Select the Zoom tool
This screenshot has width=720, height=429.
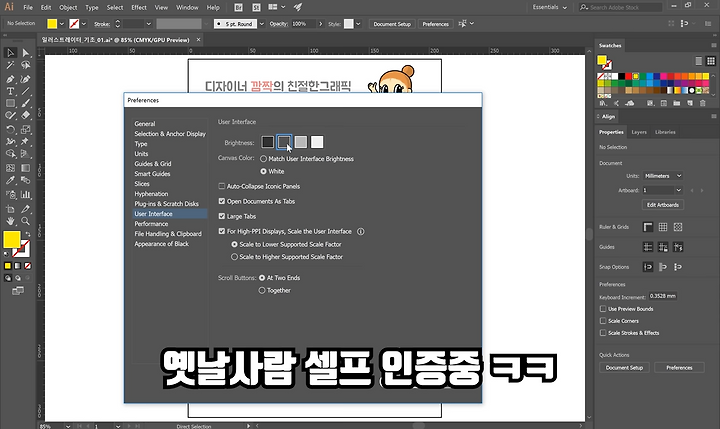(x=26, y=221)
